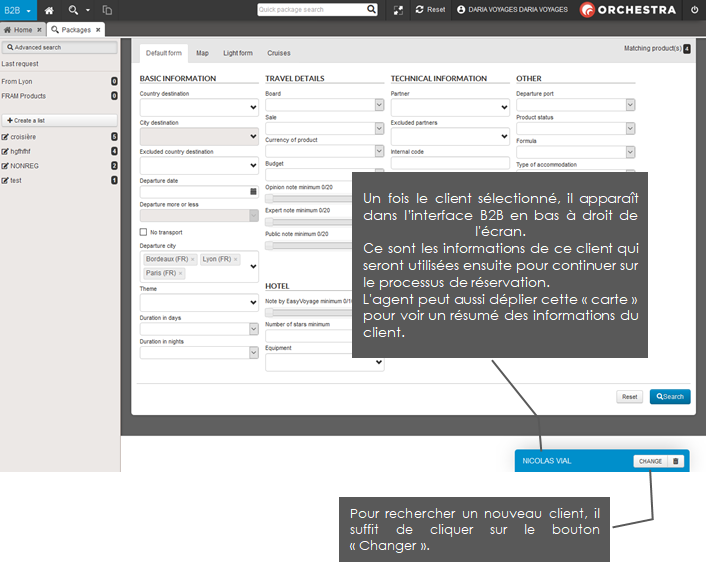Open the Cruises tab
This screenshot has width=706, height=562.
pyautogui.click(x=279, y=53)
